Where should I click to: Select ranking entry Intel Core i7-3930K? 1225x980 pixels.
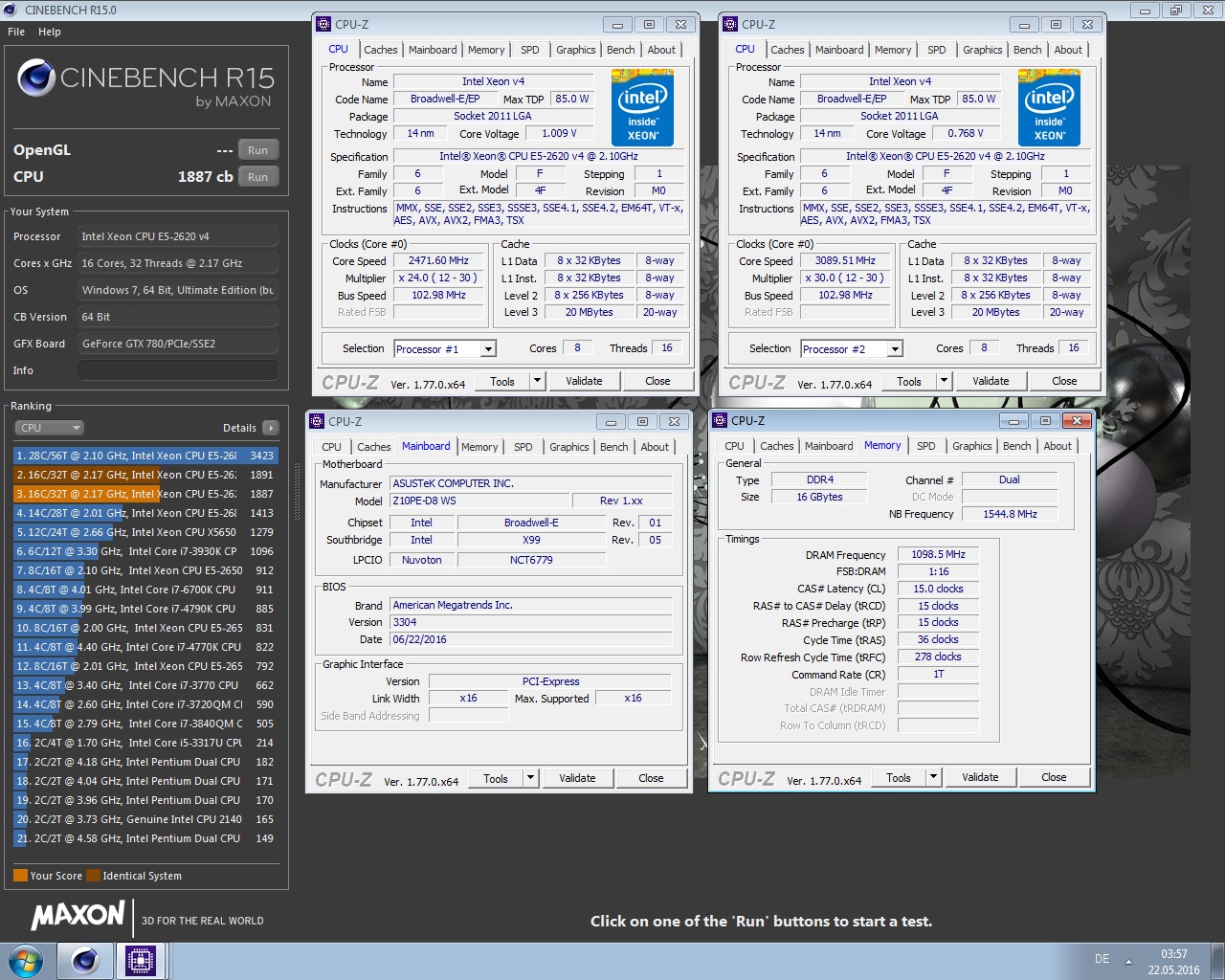pos(146,551)
